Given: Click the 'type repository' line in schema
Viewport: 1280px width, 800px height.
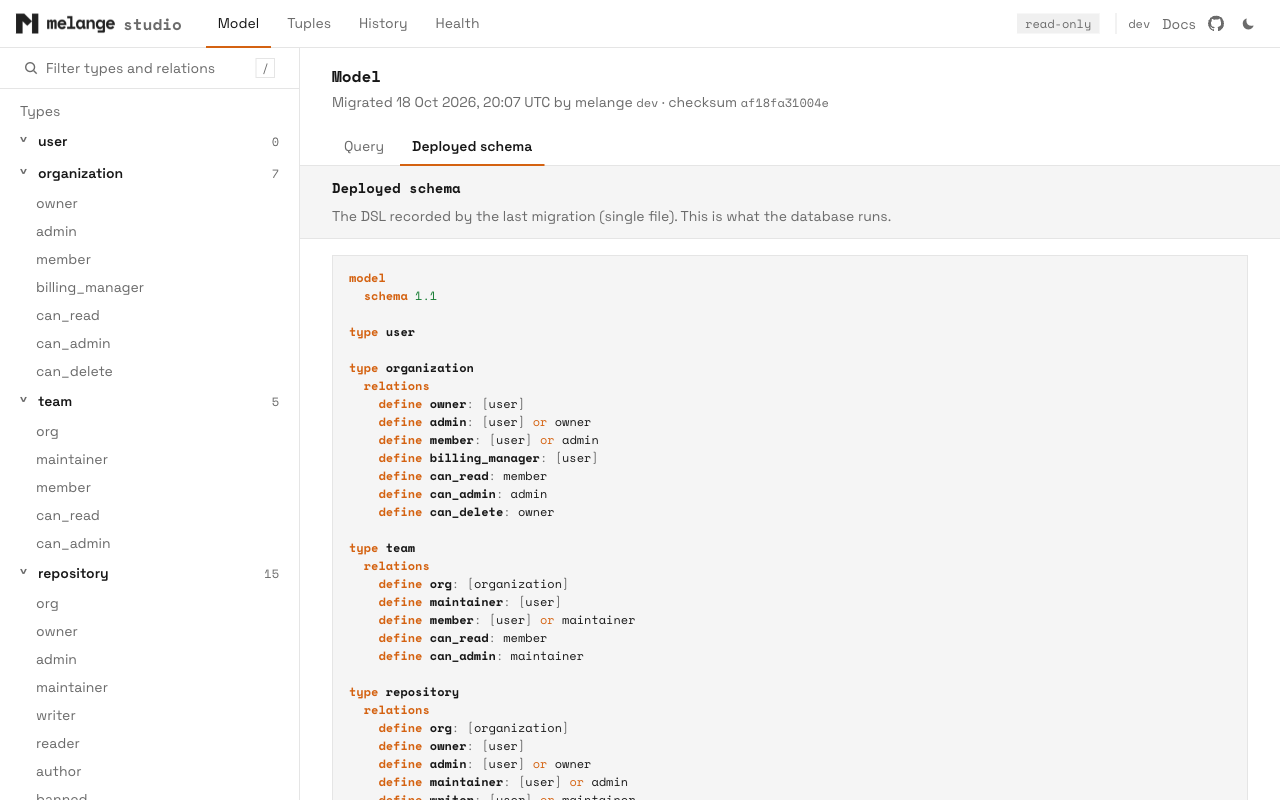Looking at the screenshot, I should click(x=404, y=692).
